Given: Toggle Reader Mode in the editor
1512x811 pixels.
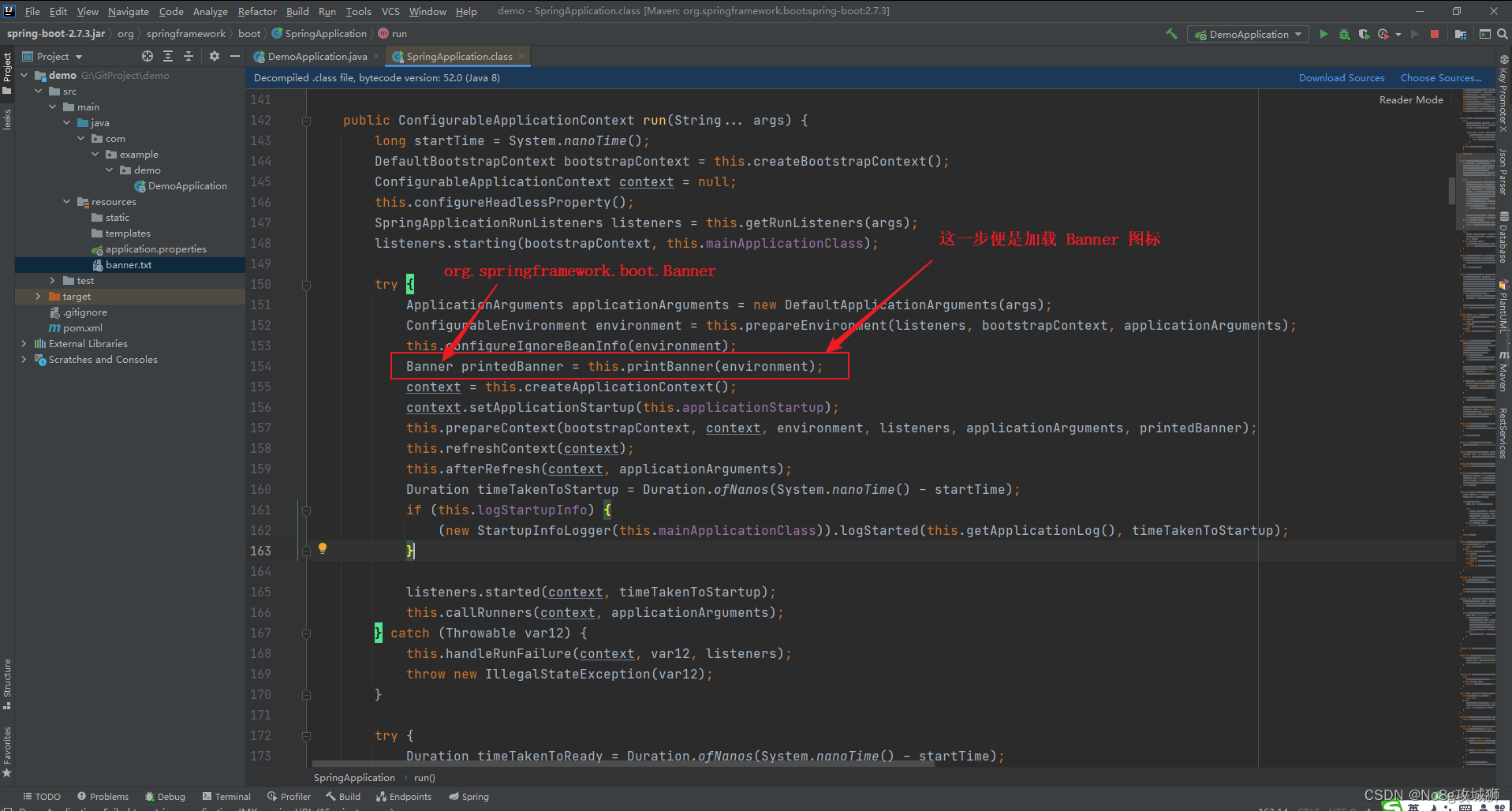Looking at the screenshot, I should (x=1411, y=100).
